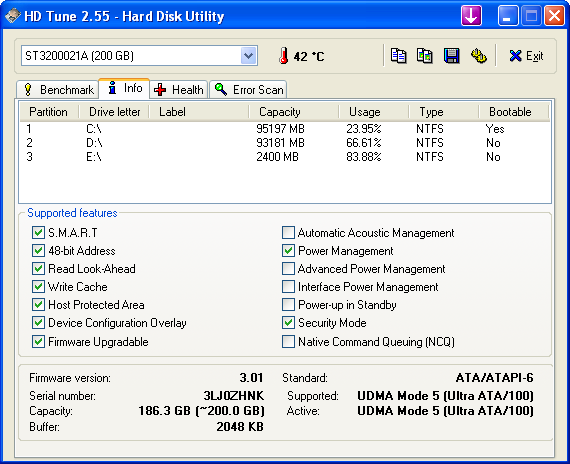Toggle Native Command Queuing (NCQ) checkbox
The width and height of the screenshot is (570, 464).
288,341
